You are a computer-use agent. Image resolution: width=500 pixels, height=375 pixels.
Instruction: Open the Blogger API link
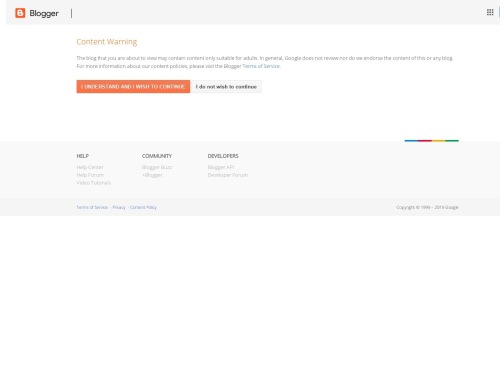pyautogui.click(x=221, y=167)
